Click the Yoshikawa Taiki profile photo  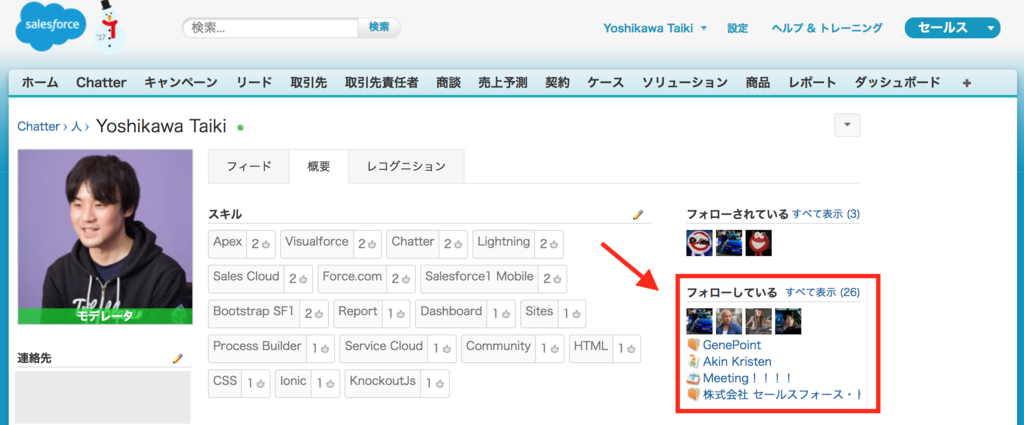click(105, 237)
